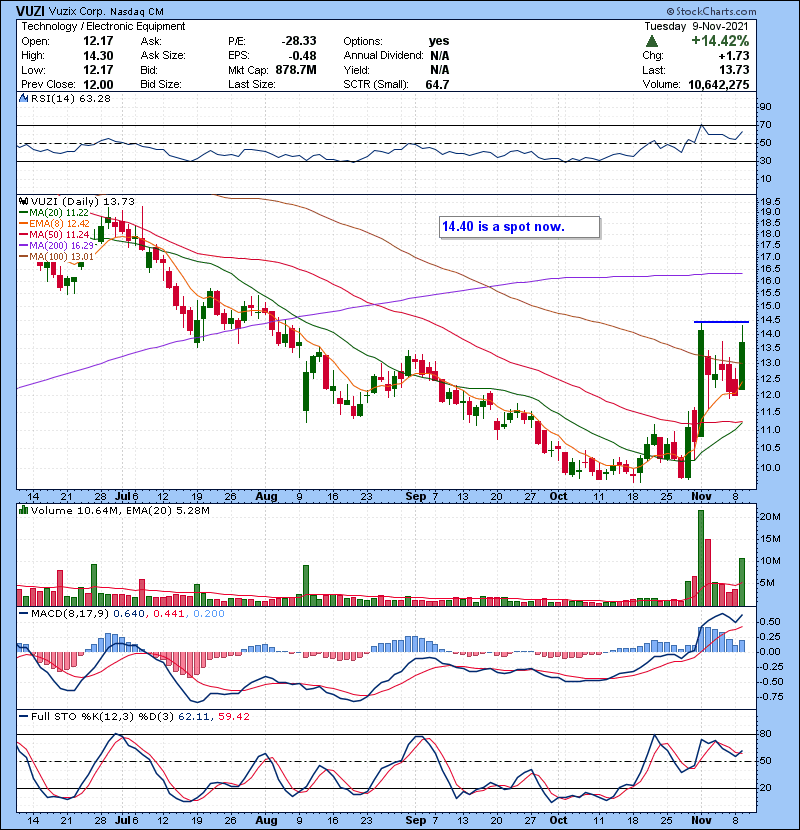Select the High value 14.30
This screenshot has width=800, height=830.
coord(98,56)
